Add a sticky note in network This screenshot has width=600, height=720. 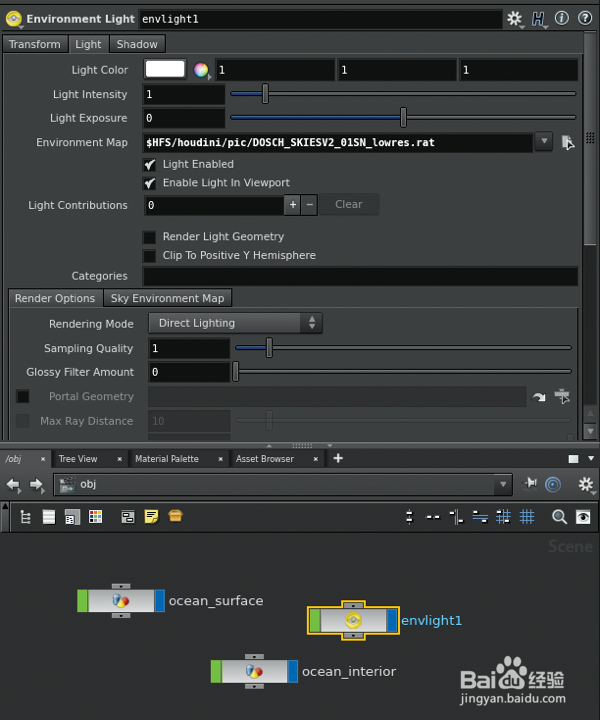152,517
